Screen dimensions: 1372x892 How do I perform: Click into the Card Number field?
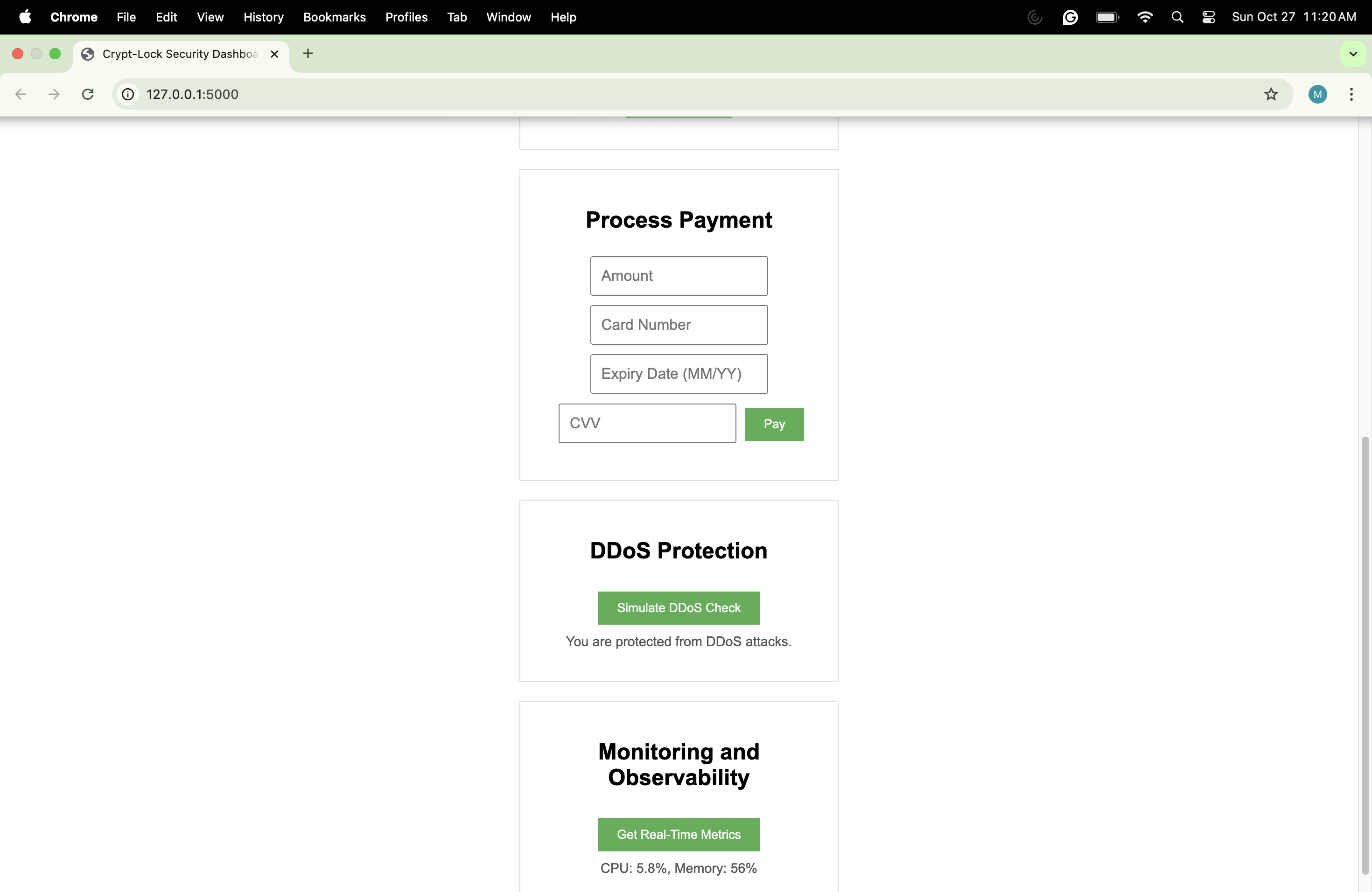click(679, 324)
